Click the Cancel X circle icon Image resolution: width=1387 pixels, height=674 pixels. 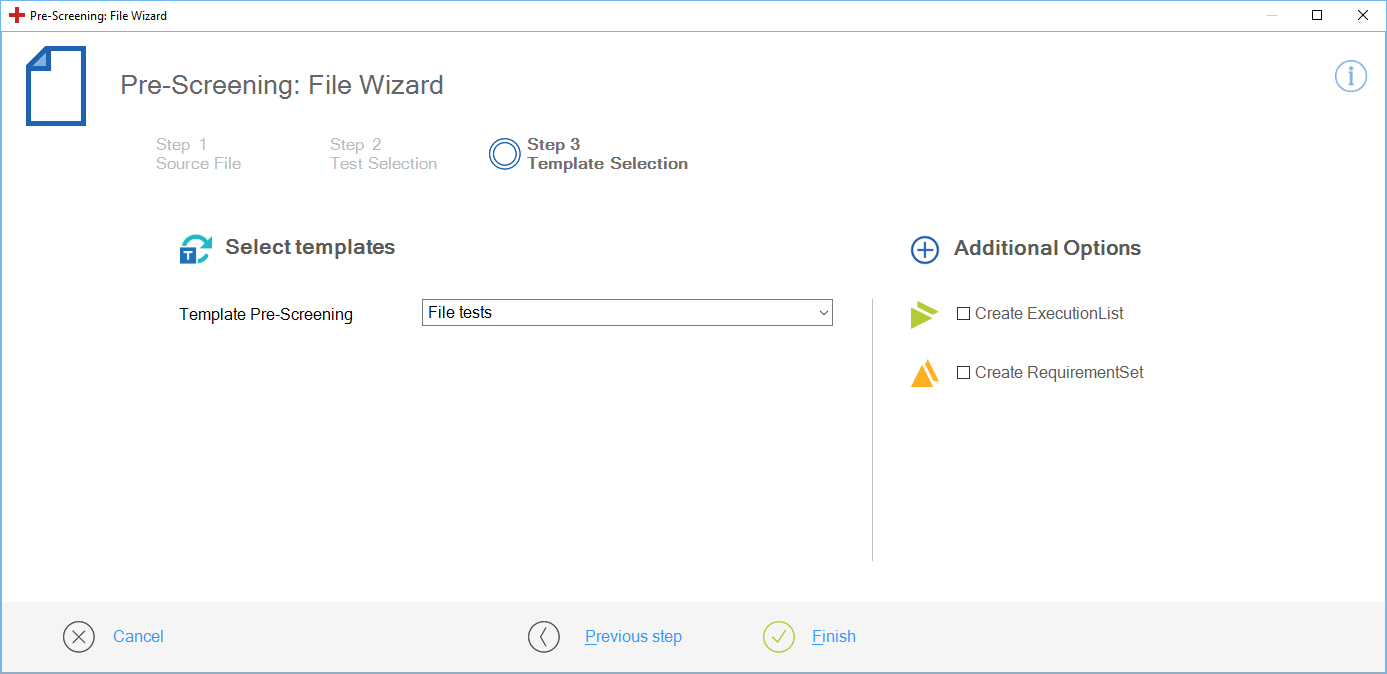(79, 637)
